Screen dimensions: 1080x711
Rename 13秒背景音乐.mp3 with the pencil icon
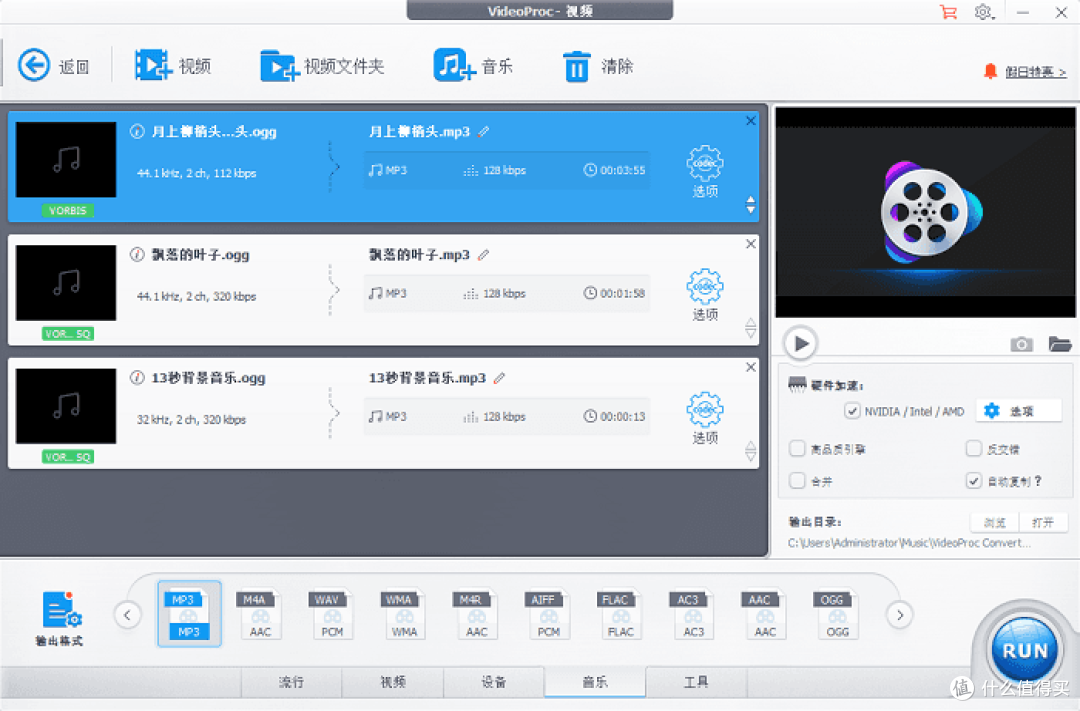(499, 378)
